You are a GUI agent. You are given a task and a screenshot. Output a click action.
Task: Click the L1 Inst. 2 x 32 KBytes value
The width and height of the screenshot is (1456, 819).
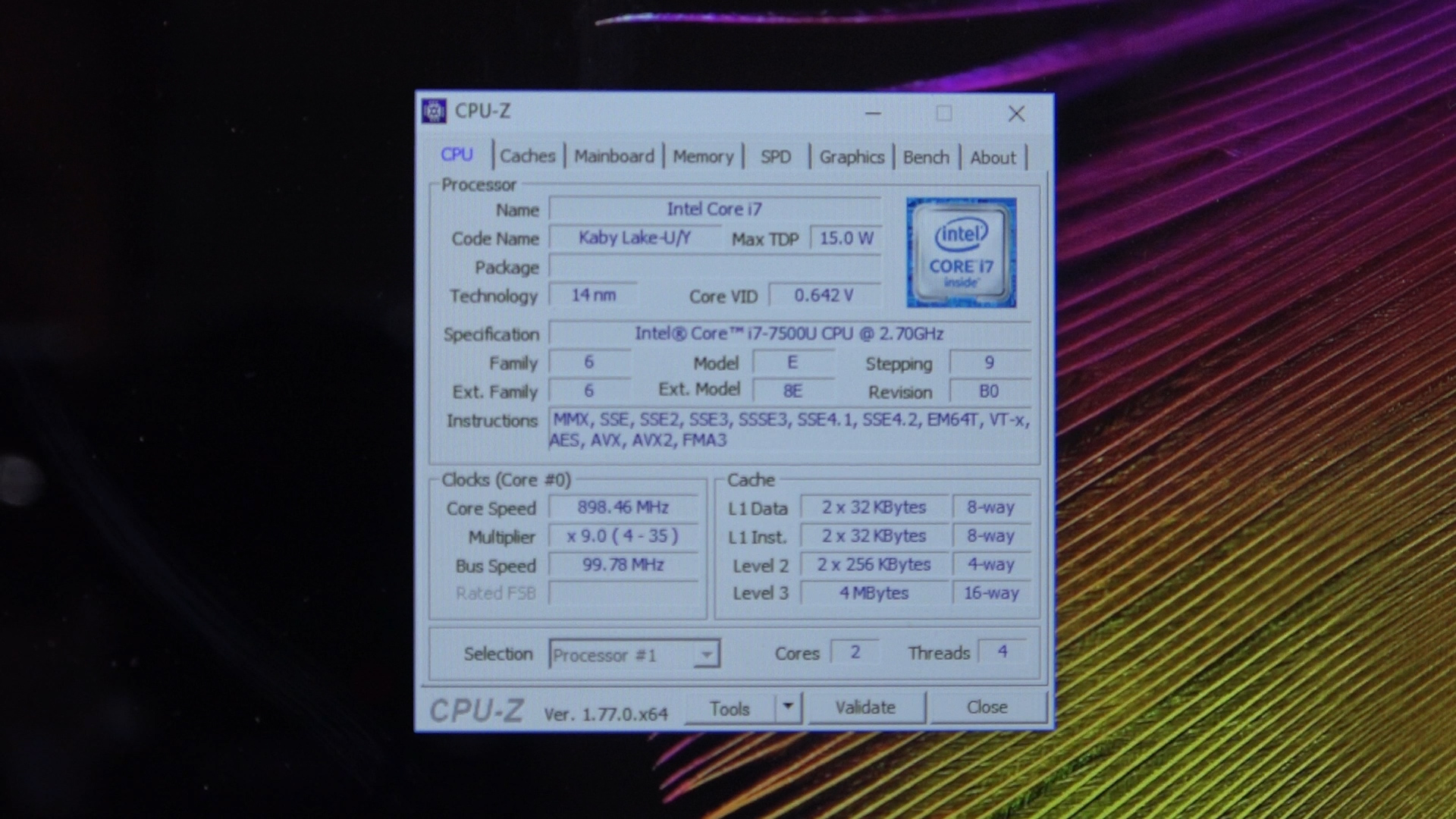(874, 536)
